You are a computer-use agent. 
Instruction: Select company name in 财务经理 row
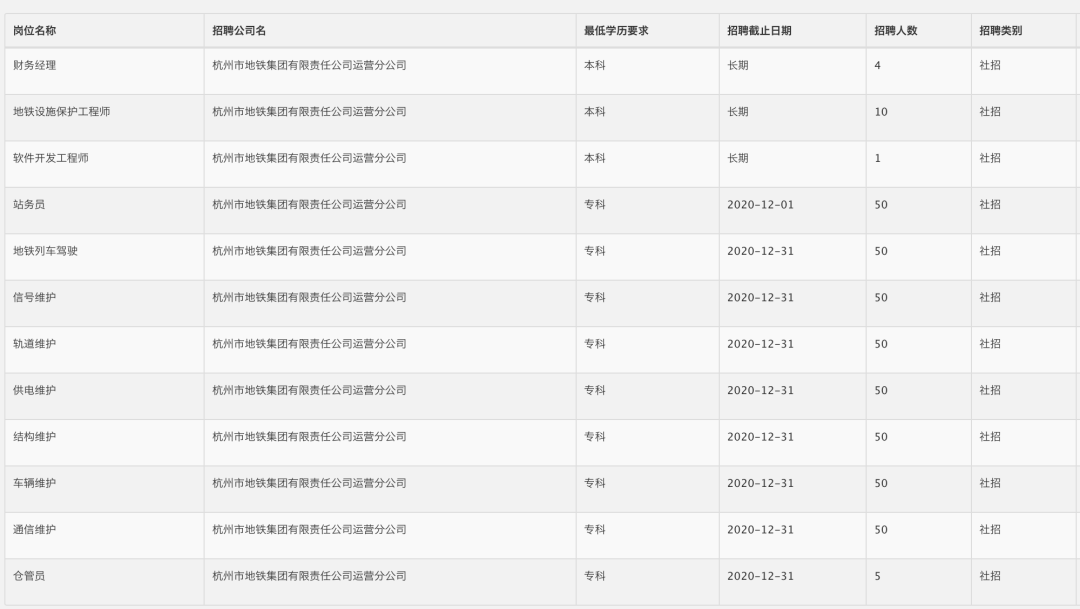click(309, 65)
